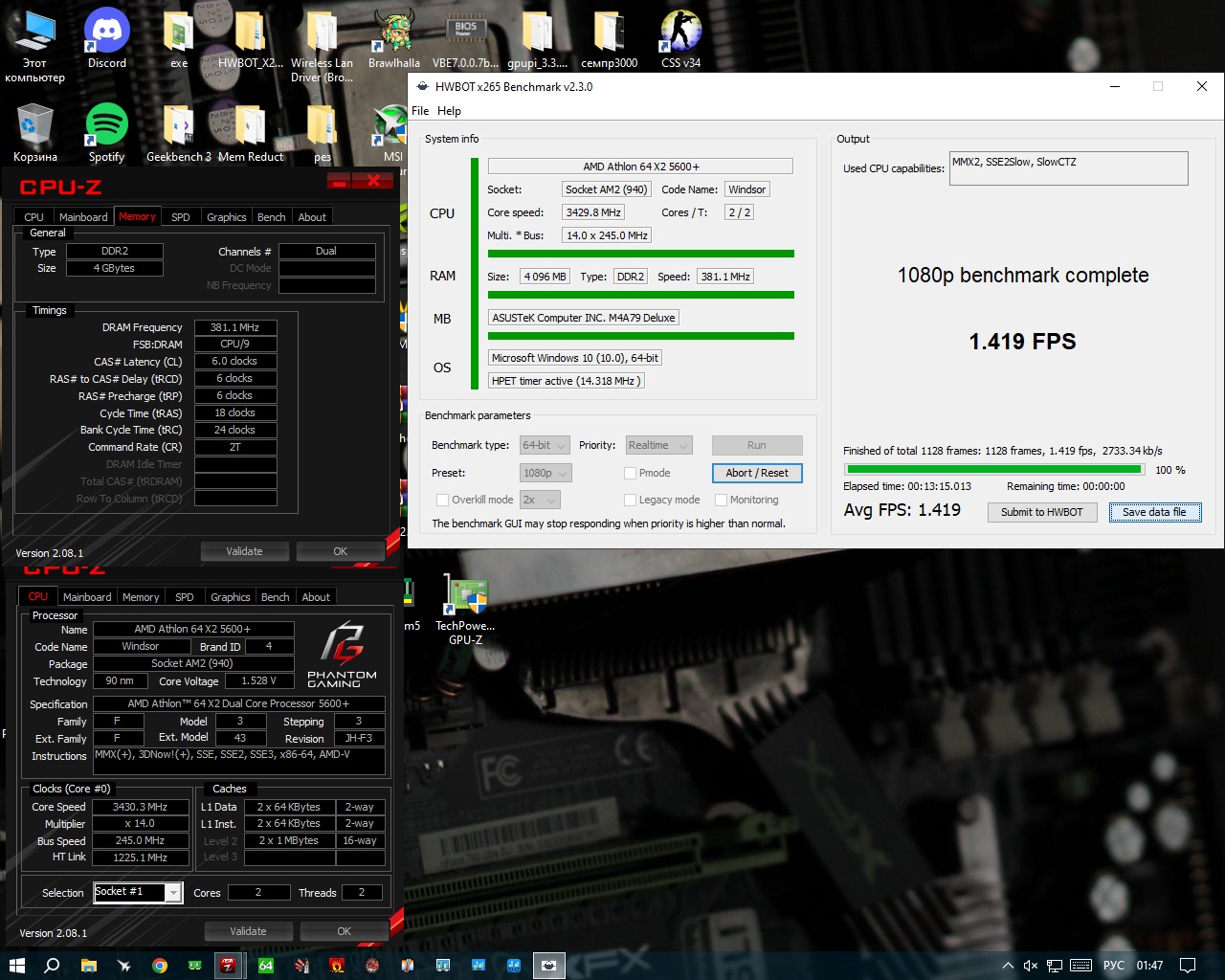The width and height of the screenshot is (1225, 980).
Task: Open the gpupi_3.3 folder icon
Action: point(537,38)
